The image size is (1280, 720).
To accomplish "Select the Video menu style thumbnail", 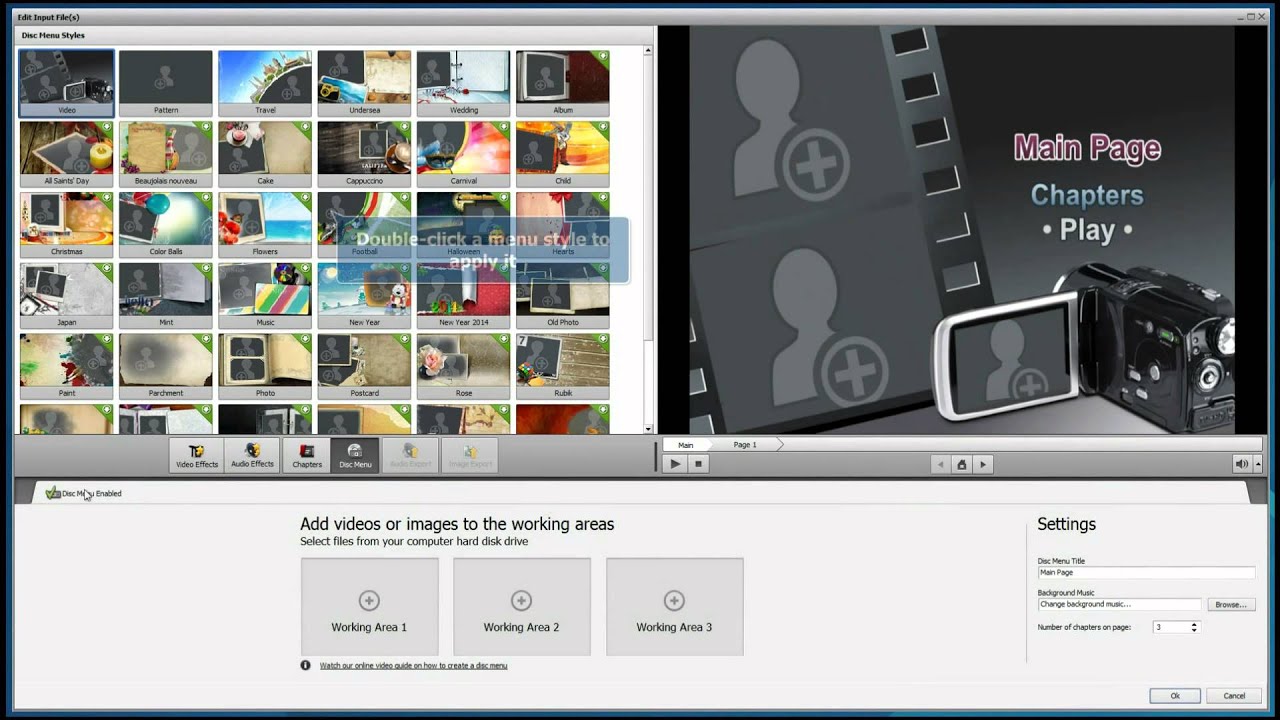I will click(66, 83).
